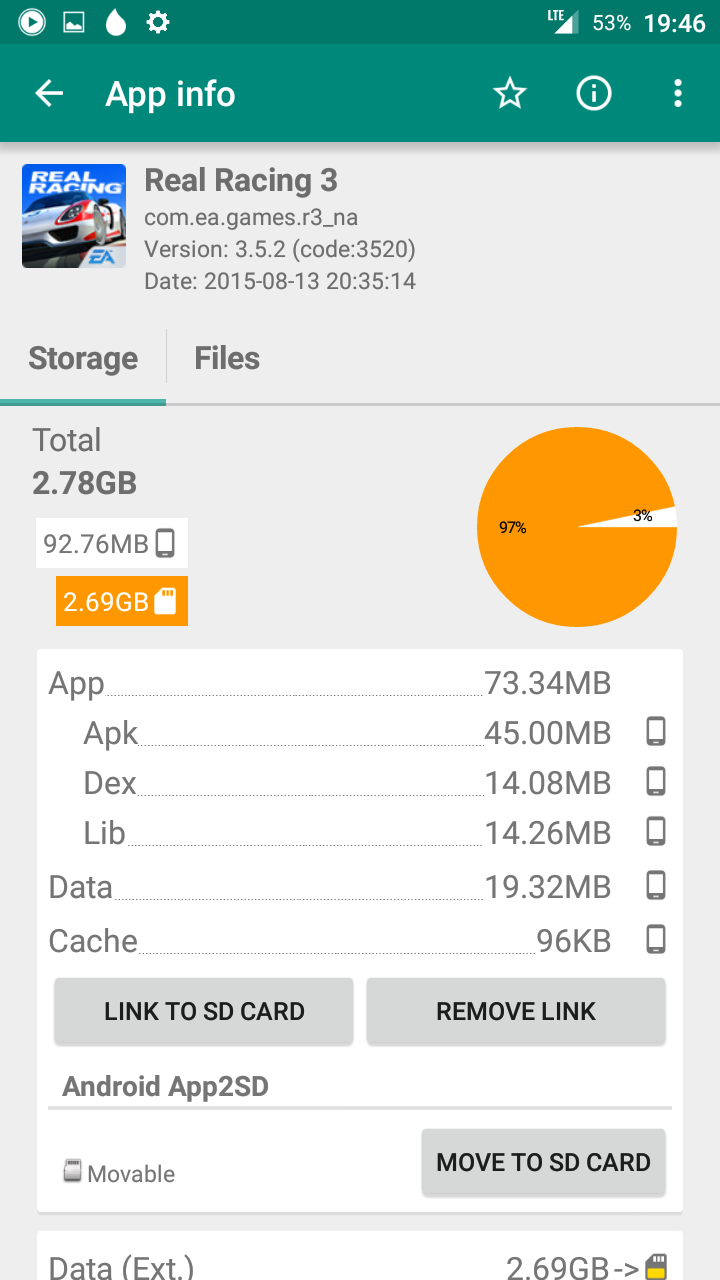The image size is (720, 1280).
Task: Tap the phone icon beside Dex row
Action: 656,781
